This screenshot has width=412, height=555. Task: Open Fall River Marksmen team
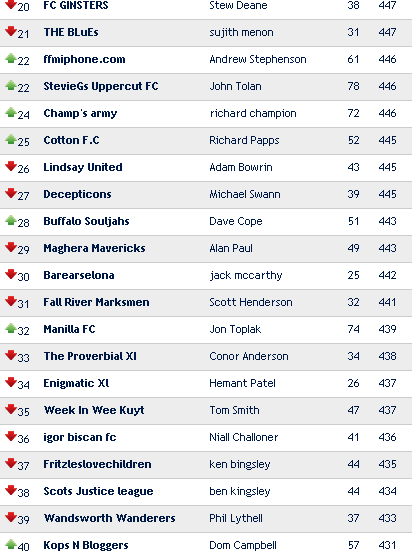(x=96, y=302)
